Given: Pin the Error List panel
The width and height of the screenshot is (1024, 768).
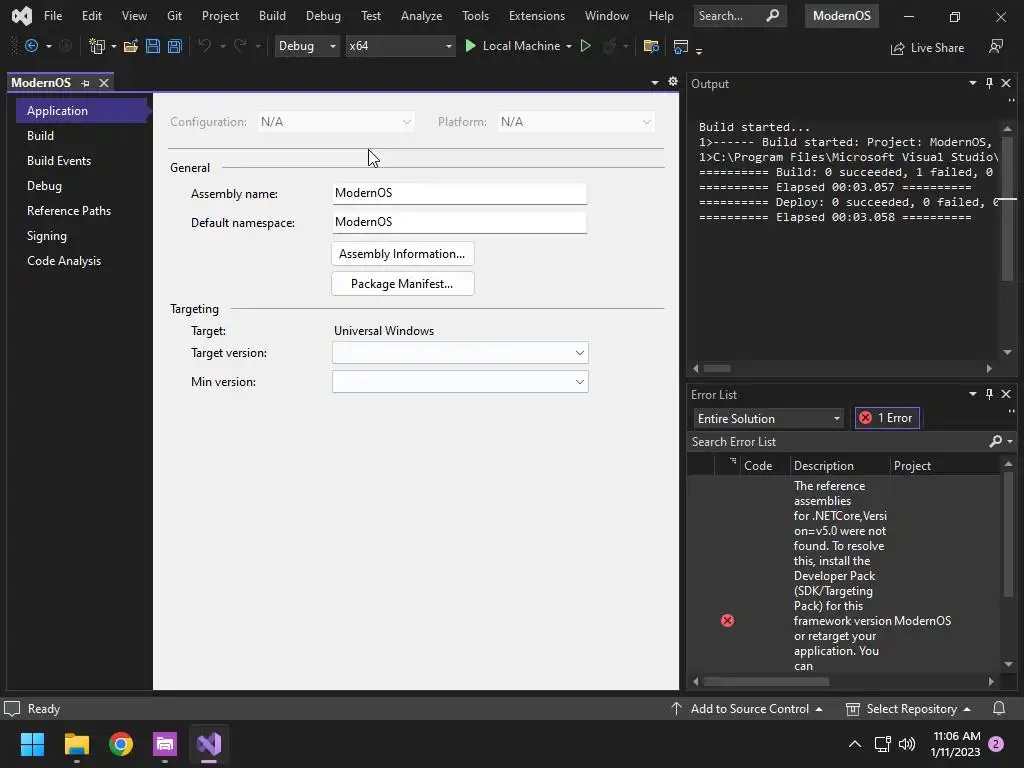Looking at the screenshot, I should pyautogui.click(x=989, y=394).
